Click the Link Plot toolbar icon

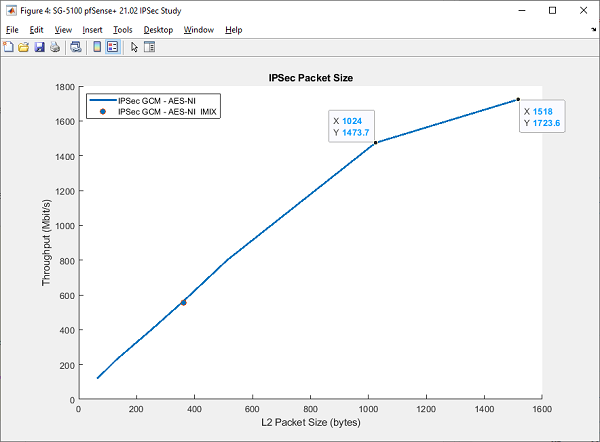pos(75,46)
